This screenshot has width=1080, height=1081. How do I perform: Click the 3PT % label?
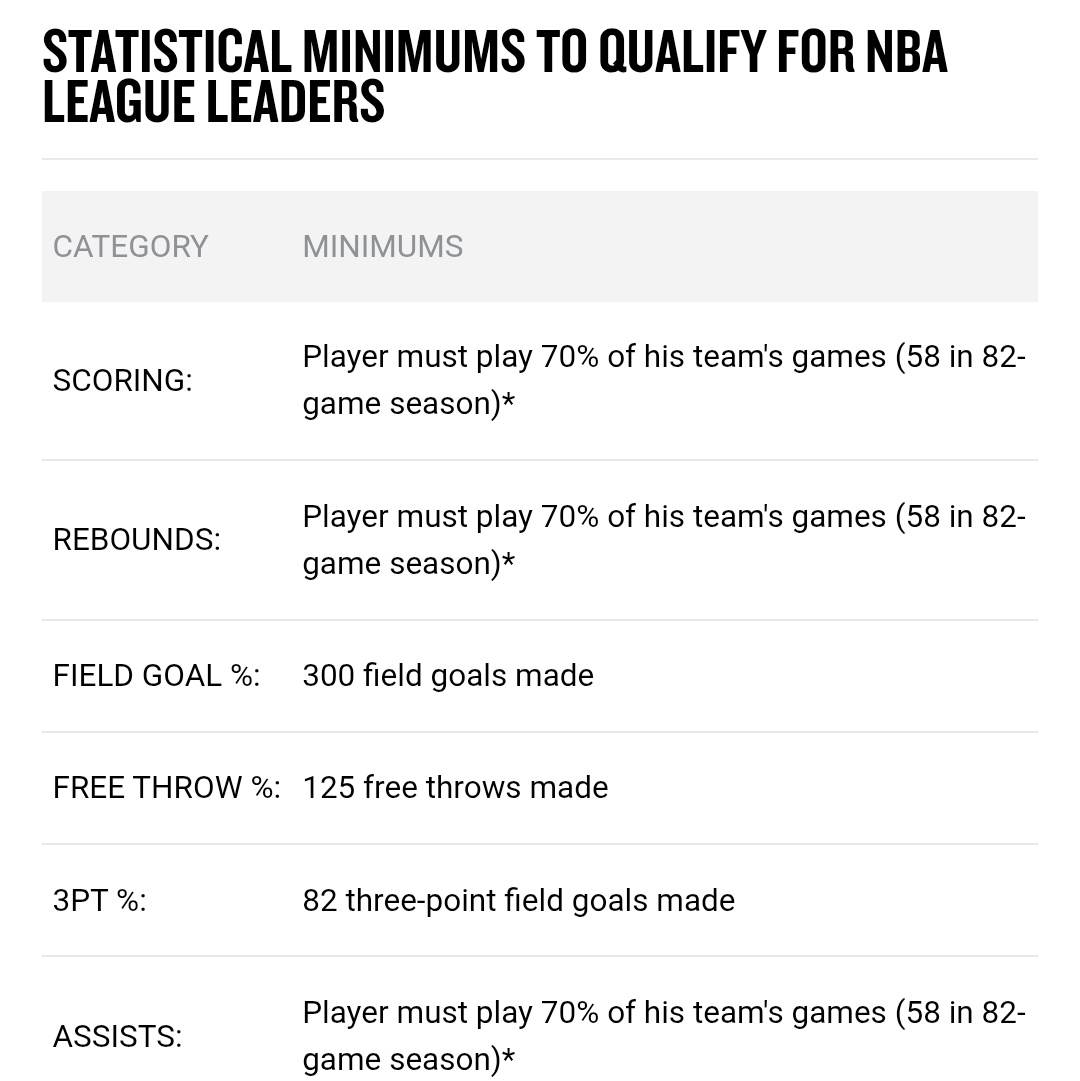(x=100, y=900)
